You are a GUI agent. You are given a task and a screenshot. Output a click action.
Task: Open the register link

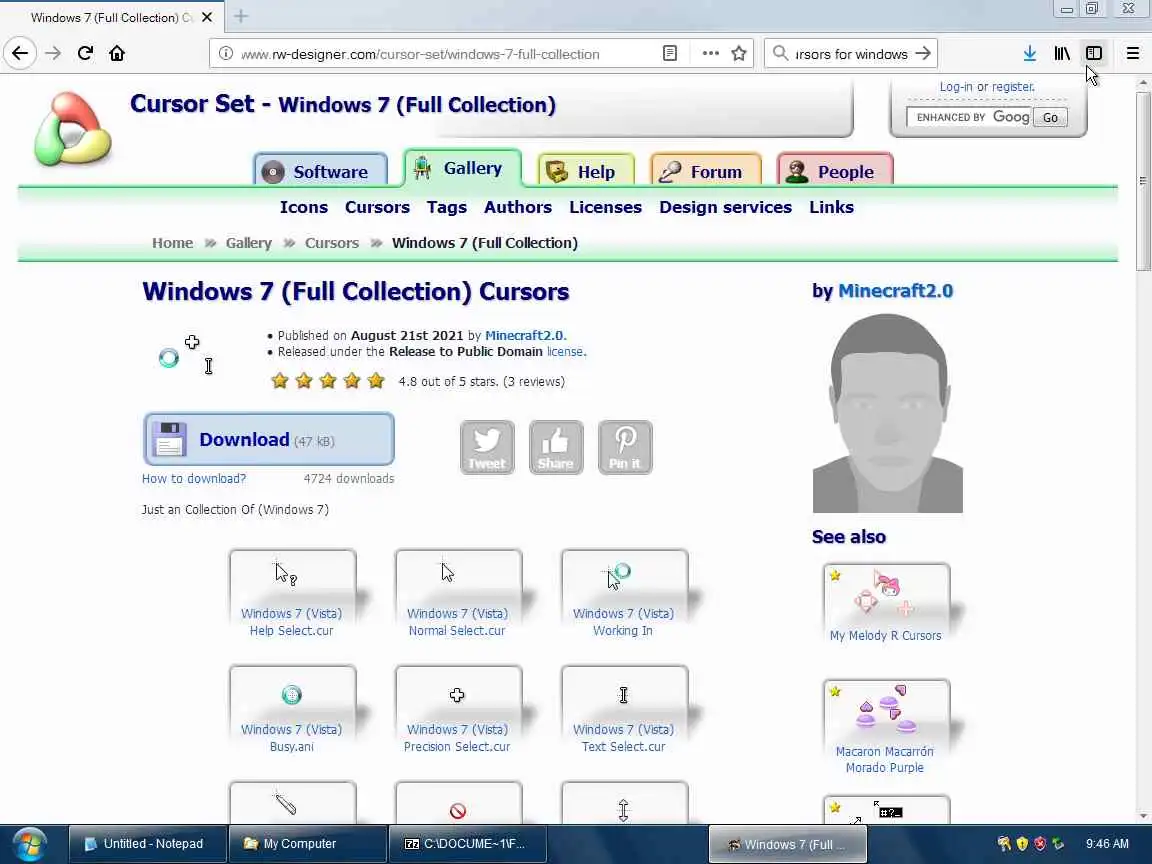1013,87
